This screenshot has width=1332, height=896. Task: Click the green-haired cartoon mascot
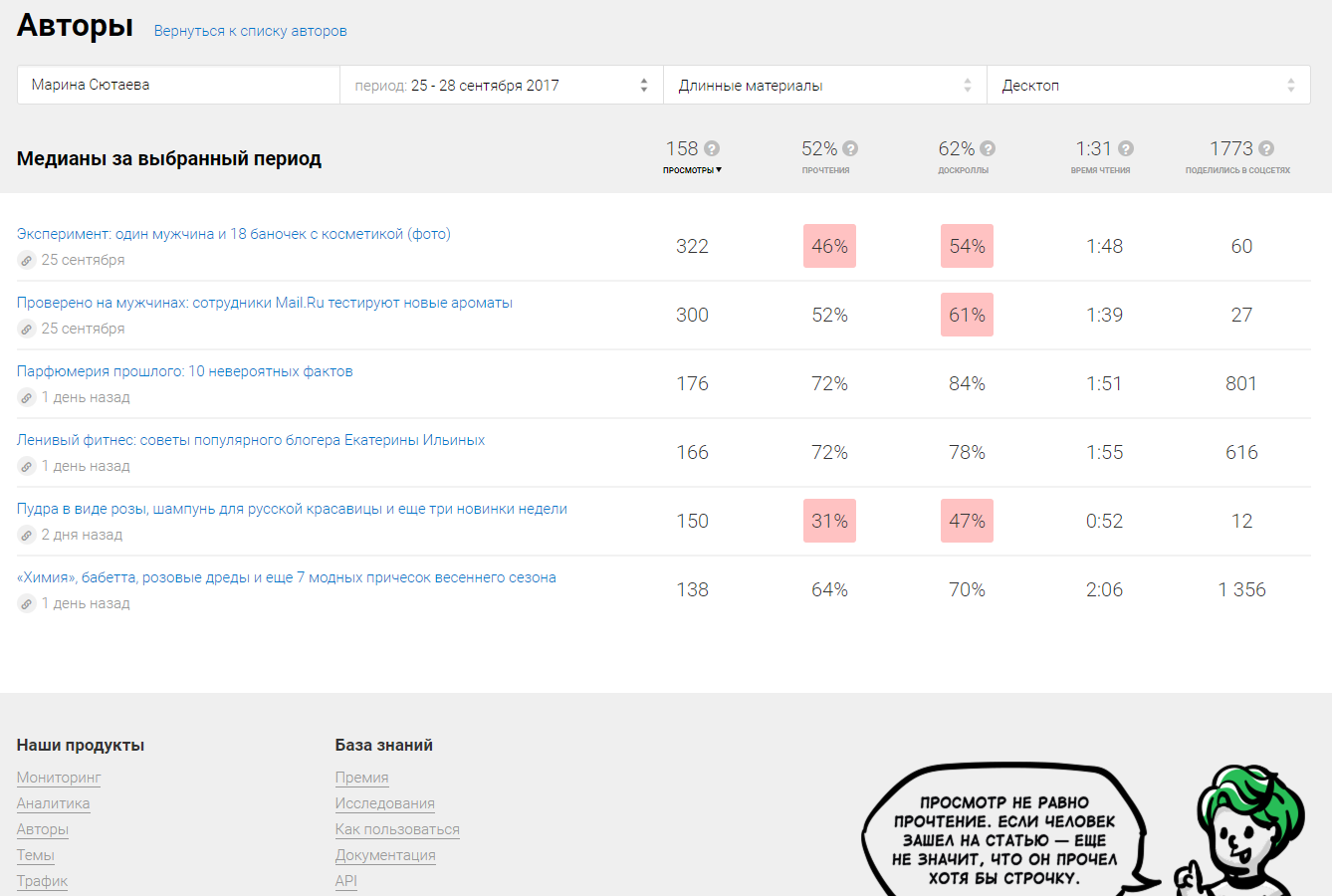tap(1239, 832)
